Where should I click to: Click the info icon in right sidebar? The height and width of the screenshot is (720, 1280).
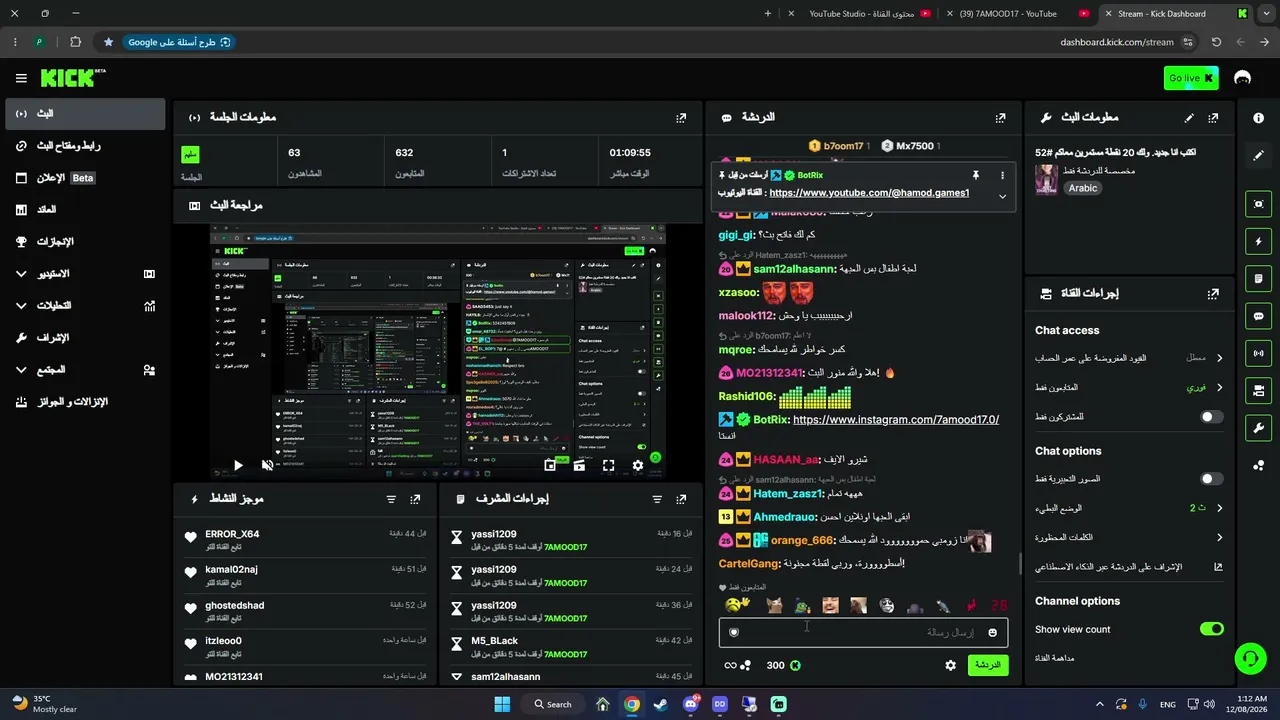[x=1259, y=118]
